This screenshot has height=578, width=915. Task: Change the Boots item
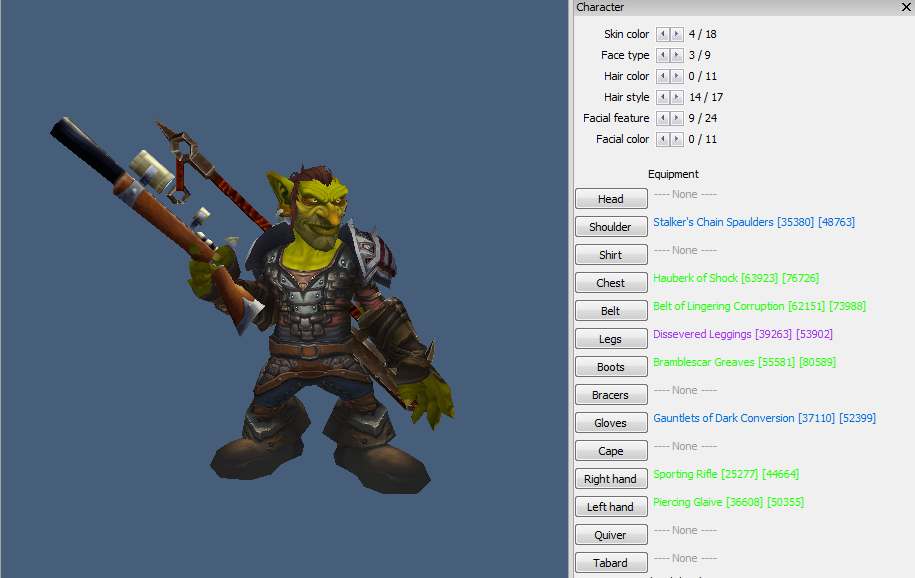pos(611,367)
